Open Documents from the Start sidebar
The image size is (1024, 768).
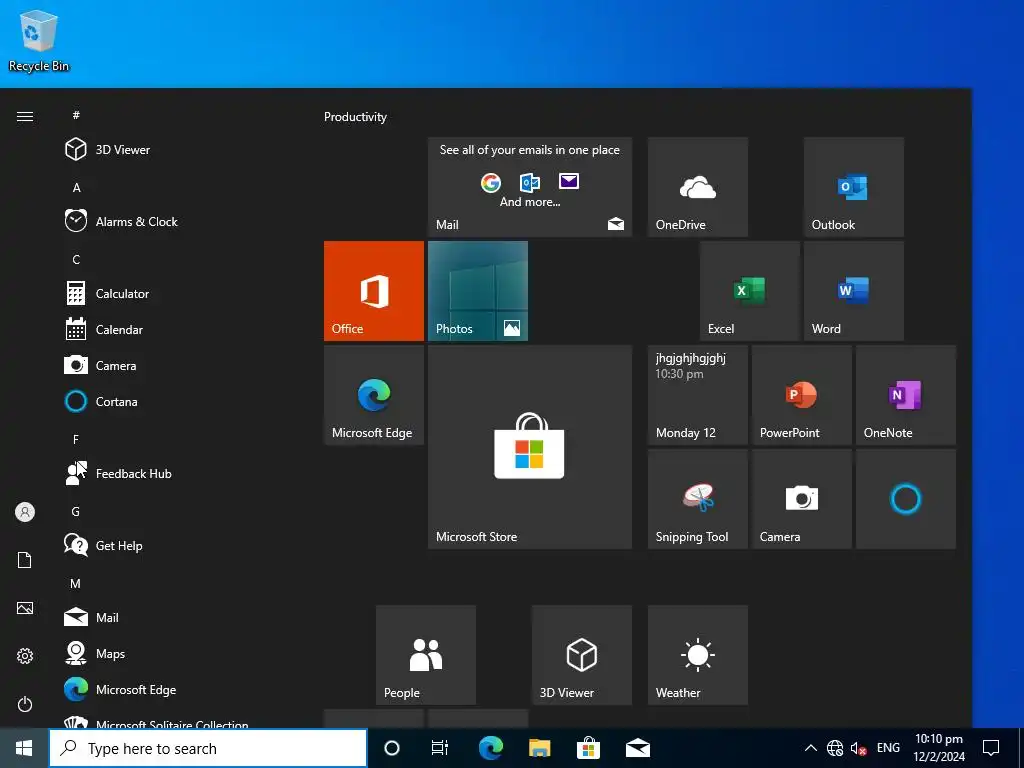click(x=25, y=560)
